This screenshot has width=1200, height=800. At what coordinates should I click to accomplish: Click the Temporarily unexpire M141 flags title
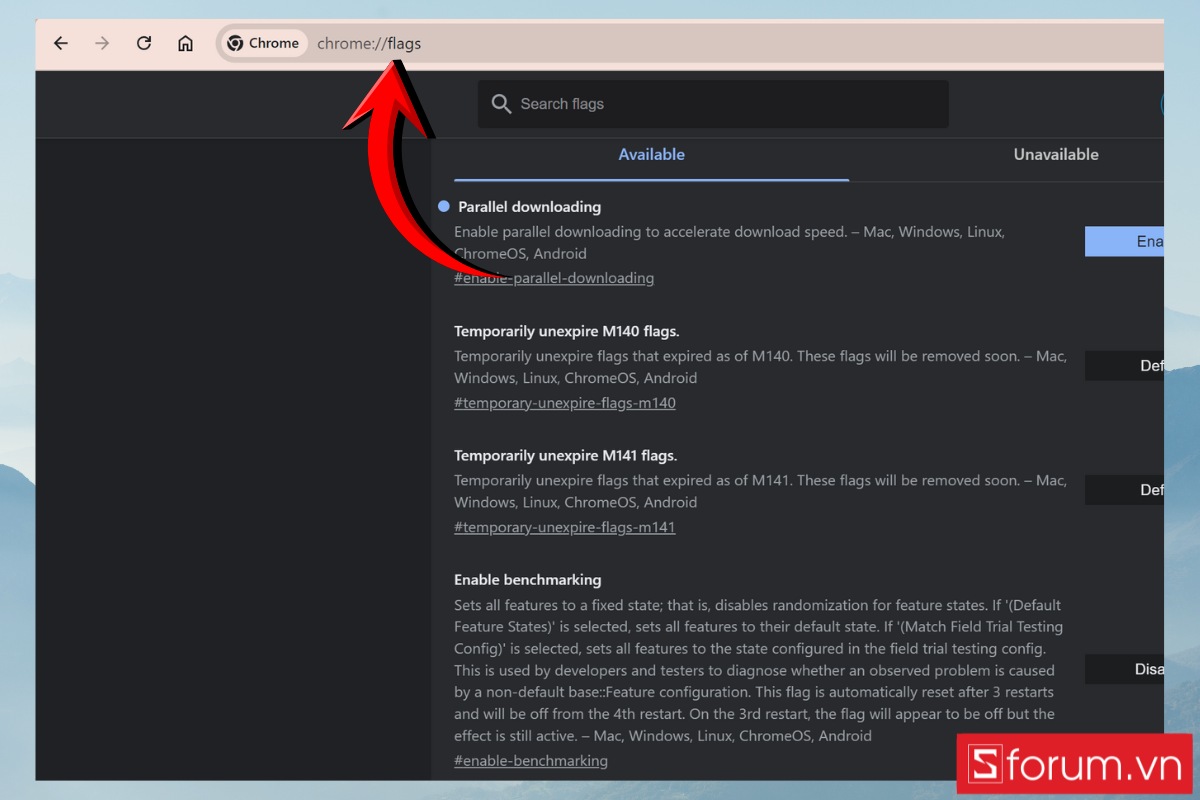tap(566, 455)
